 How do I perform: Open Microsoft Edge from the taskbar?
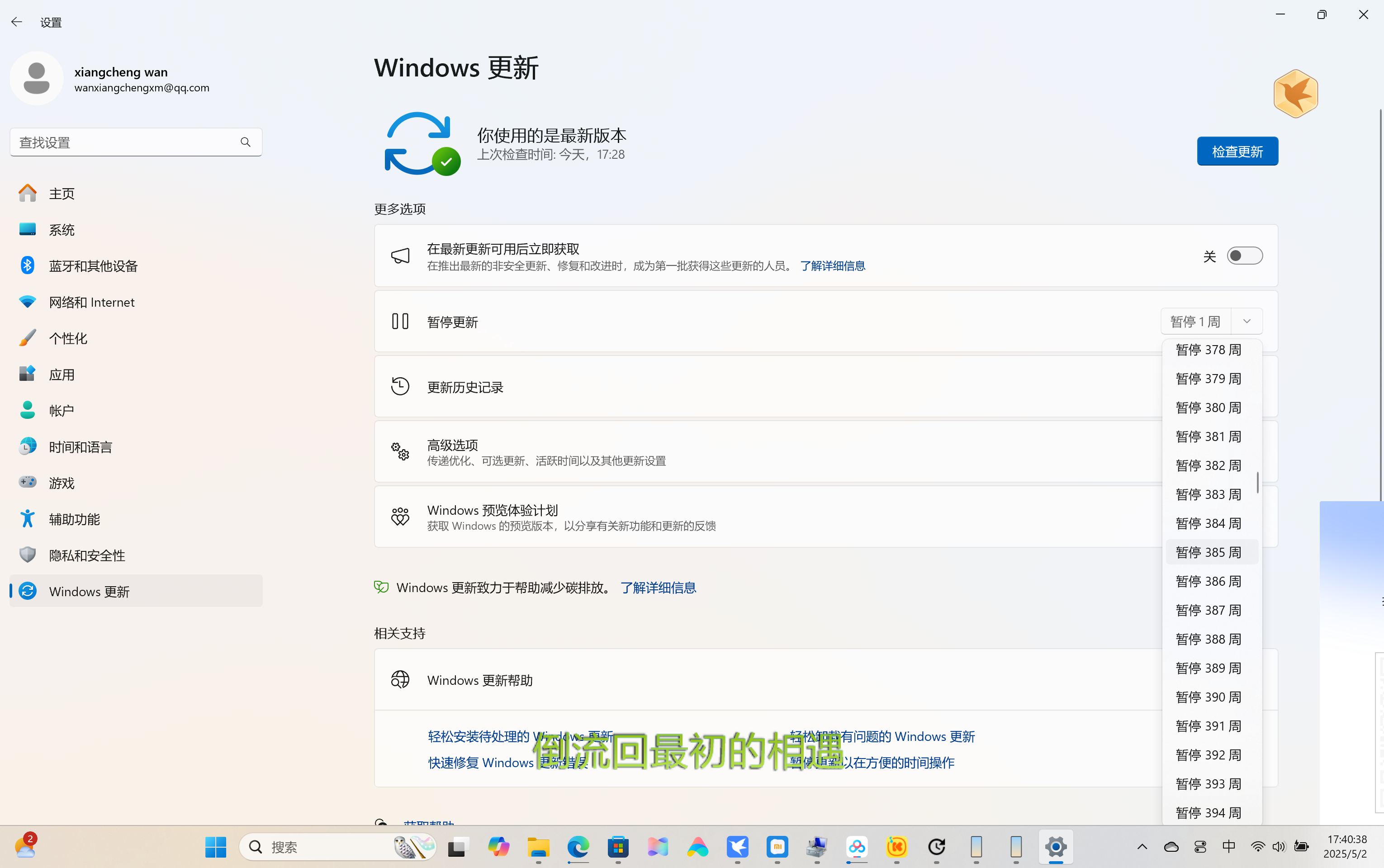click(578, 847)
